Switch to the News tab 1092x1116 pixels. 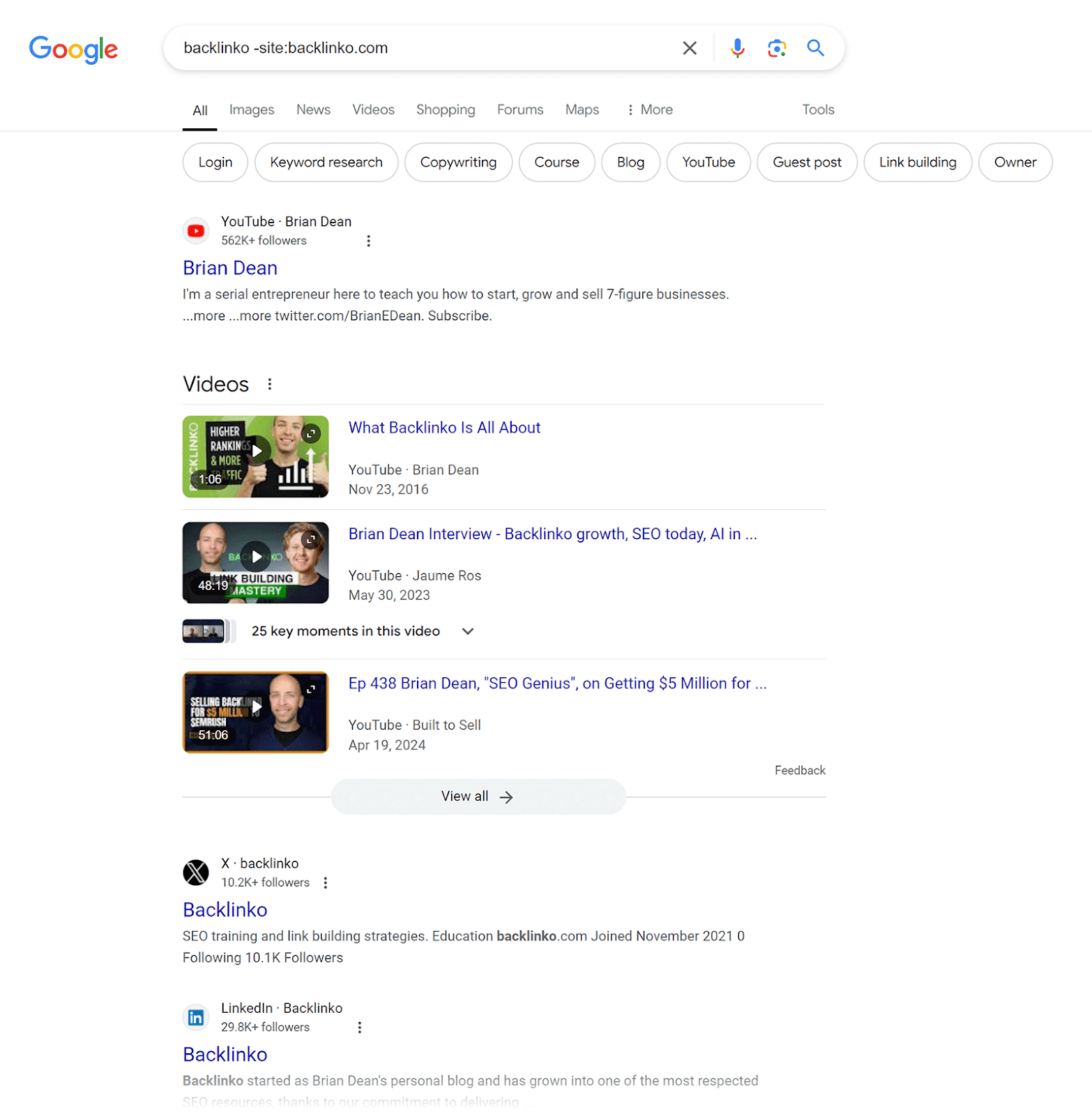314,110
